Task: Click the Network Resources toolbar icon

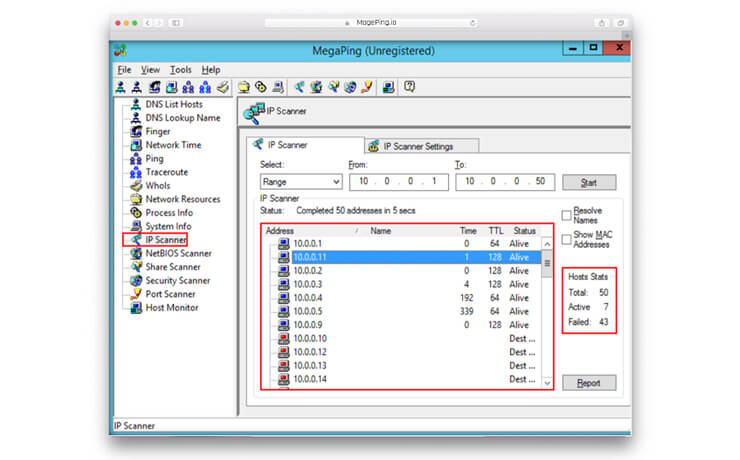Action: [244, 87]
